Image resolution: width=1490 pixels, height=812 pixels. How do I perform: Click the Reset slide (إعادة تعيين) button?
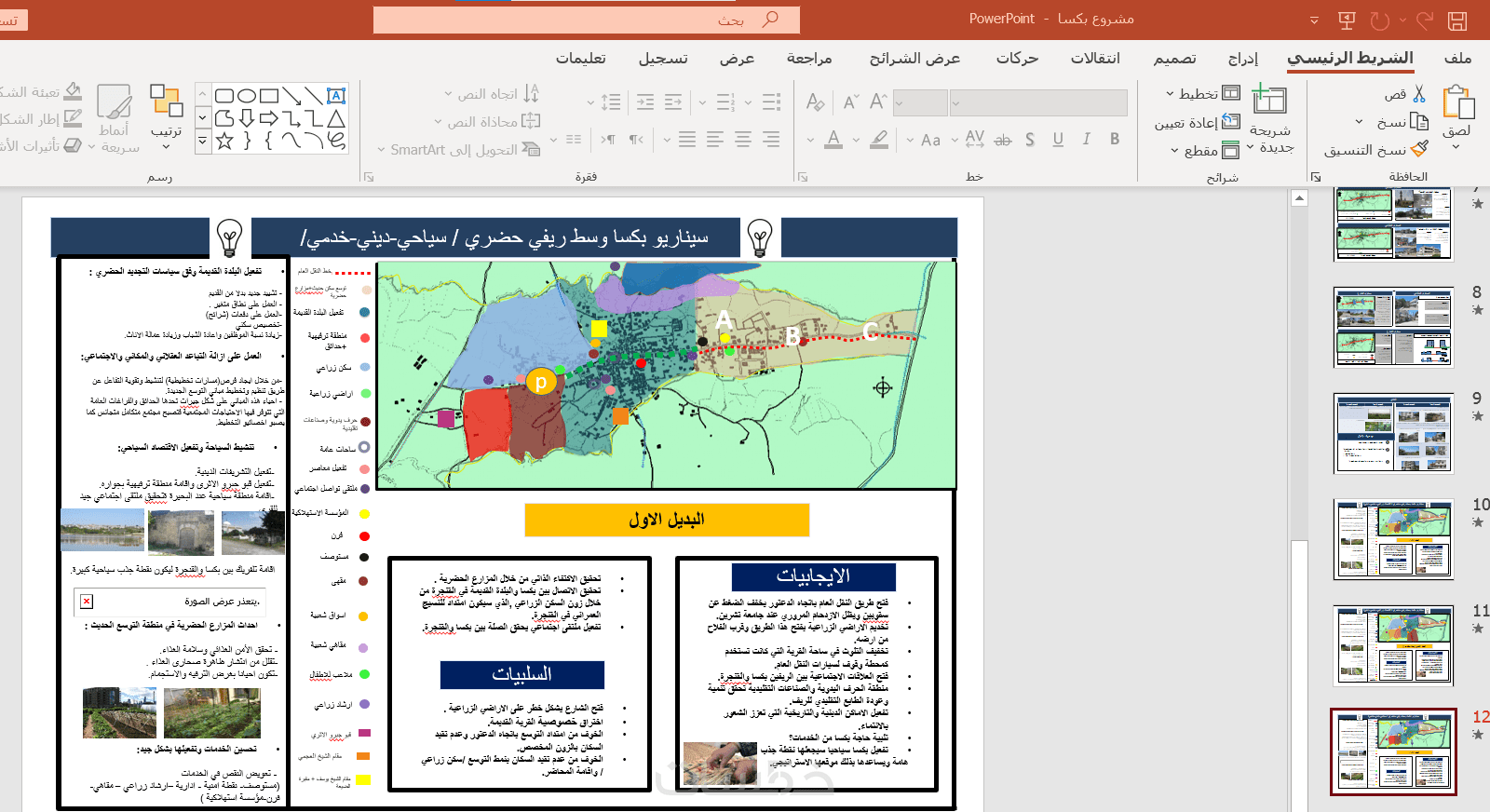[x=1198, y=122]
